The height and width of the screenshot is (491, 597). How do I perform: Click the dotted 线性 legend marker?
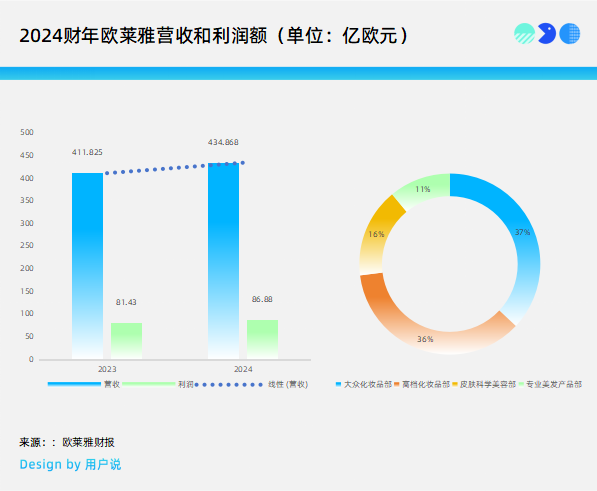228,385
